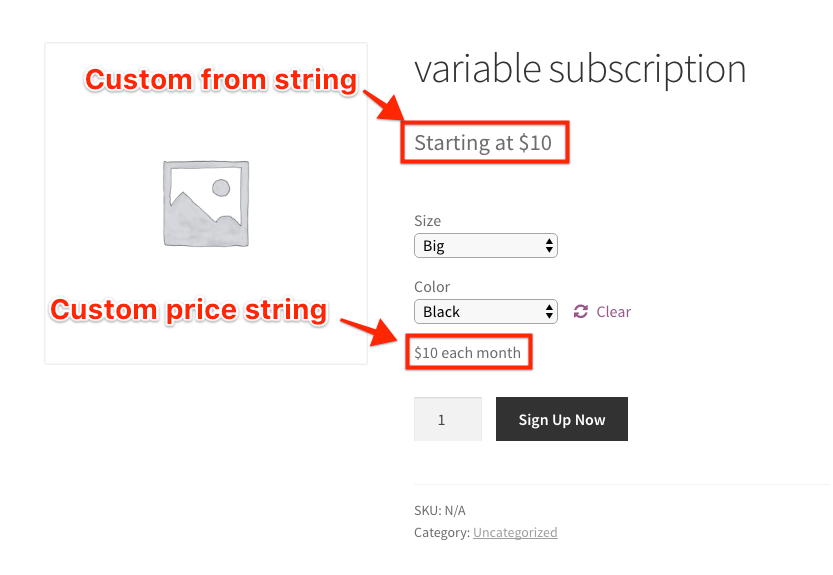Click the Custom price string annotation
This screenshot has height=575, width=833.
(189, 310)
